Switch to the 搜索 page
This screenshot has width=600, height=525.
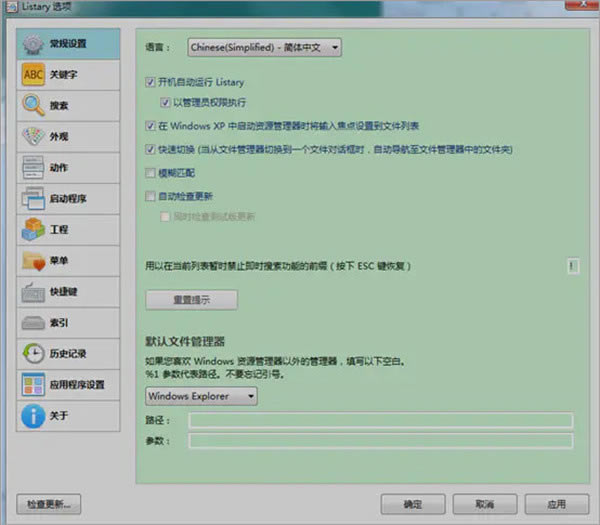coord(68,106)
